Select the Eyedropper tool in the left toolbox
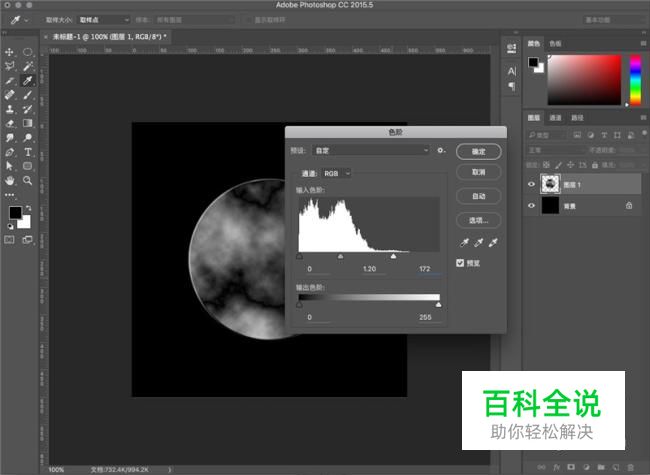 [27, 80]
